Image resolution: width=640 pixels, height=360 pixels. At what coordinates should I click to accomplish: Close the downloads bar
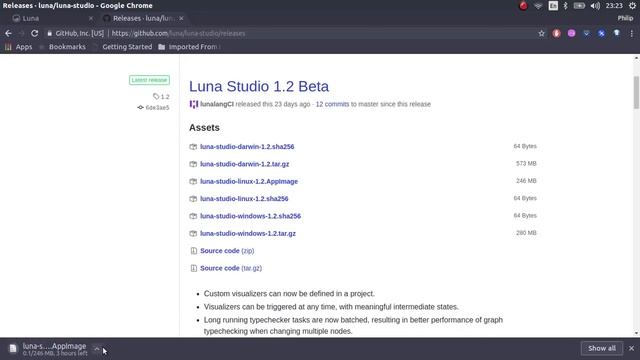tap(631, 349)
